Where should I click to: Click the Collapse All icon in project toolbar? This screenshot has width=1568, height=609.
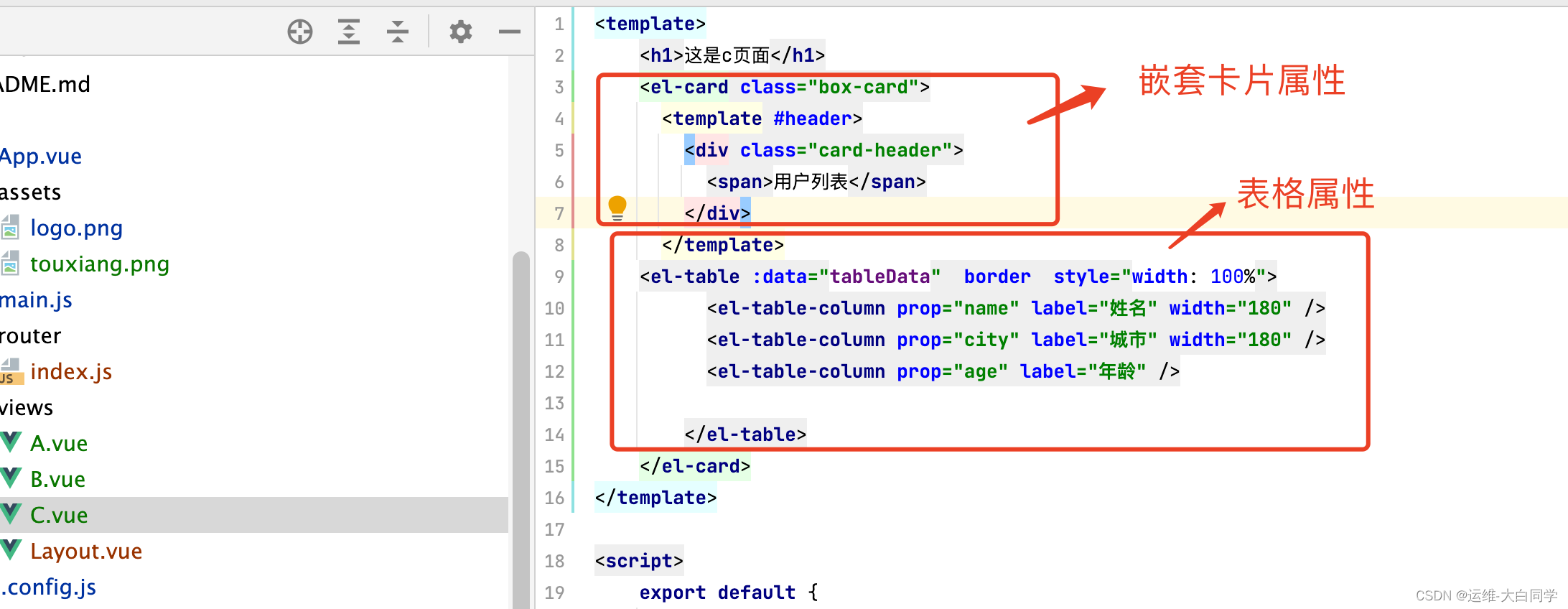397,32
